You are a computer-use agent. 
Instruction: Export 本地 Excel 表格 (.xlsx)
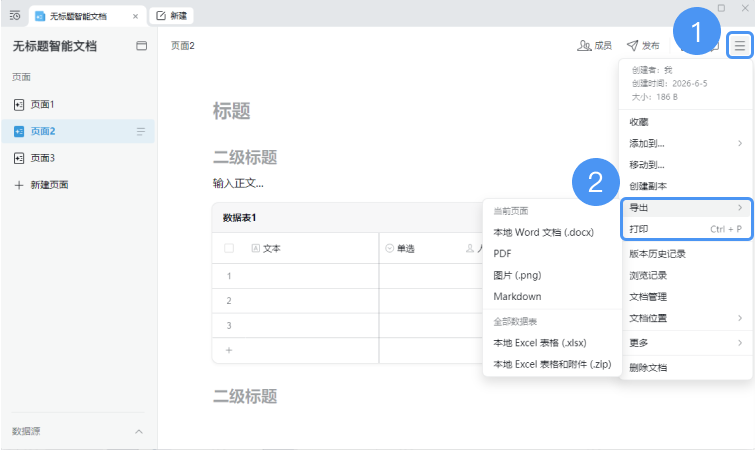pyautogui.click(x=552, y=343)
